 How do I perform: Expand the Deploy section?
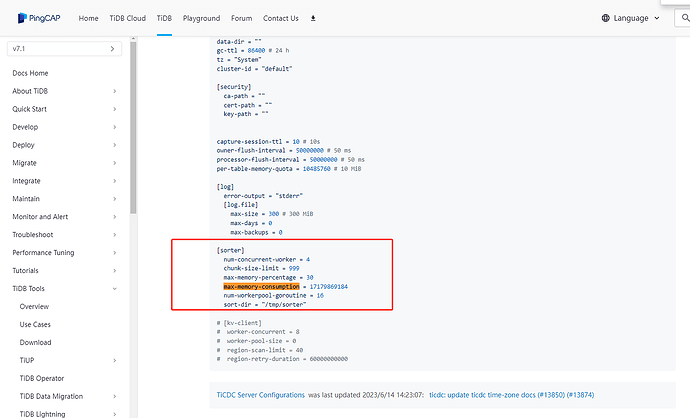pos(114,145)
